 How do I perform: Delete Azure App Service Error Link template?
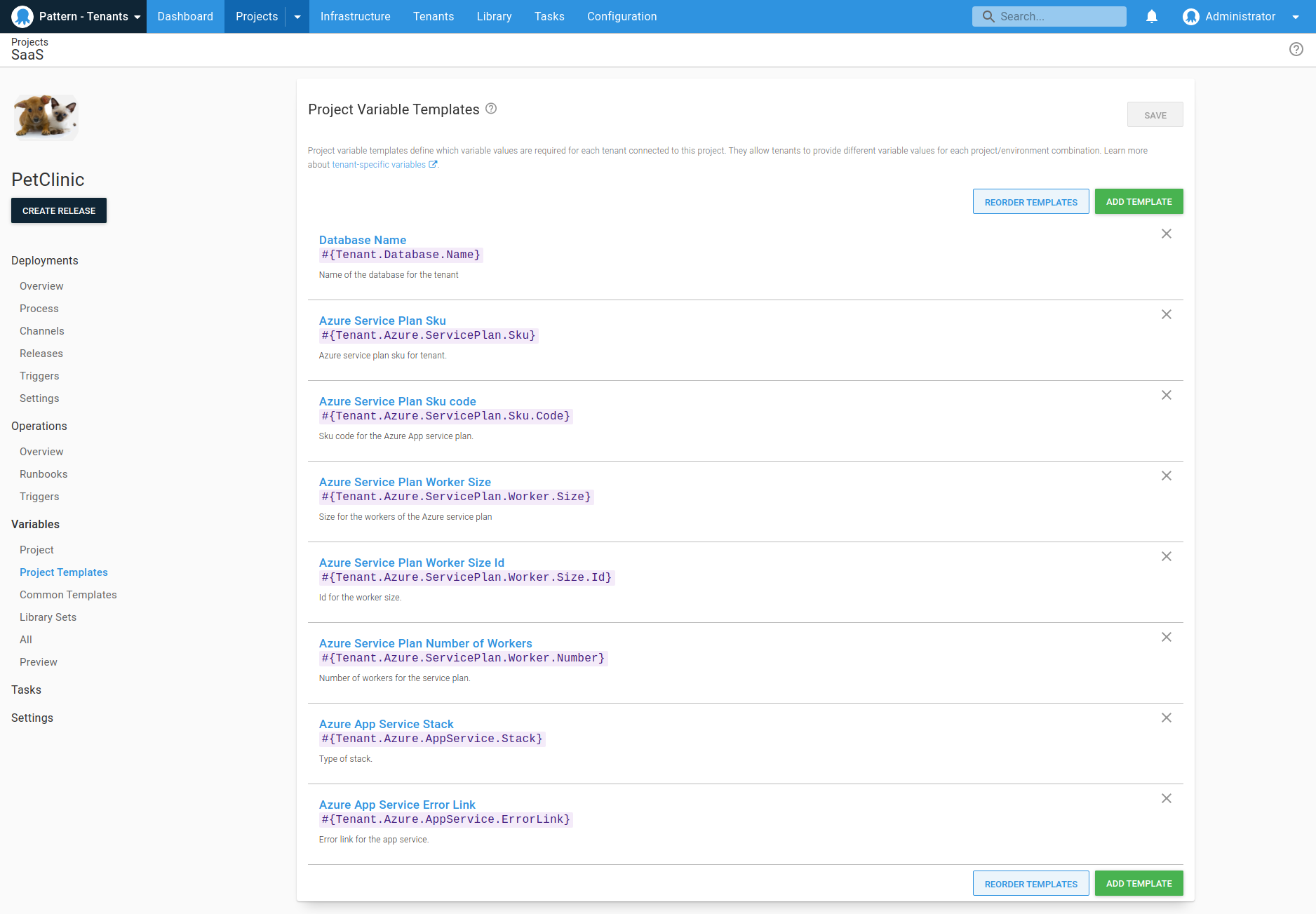[x=1166, y=799]
